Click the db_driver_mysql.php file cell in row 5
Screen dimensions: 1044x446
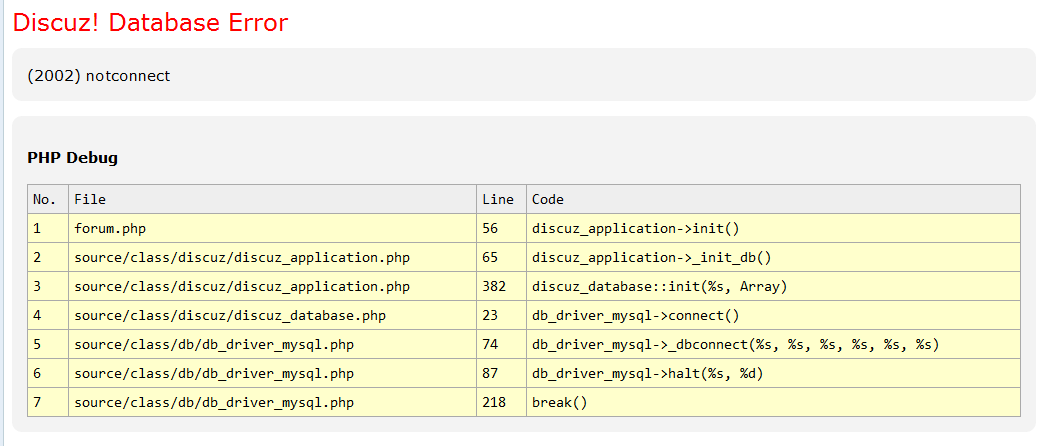(272, 344)
